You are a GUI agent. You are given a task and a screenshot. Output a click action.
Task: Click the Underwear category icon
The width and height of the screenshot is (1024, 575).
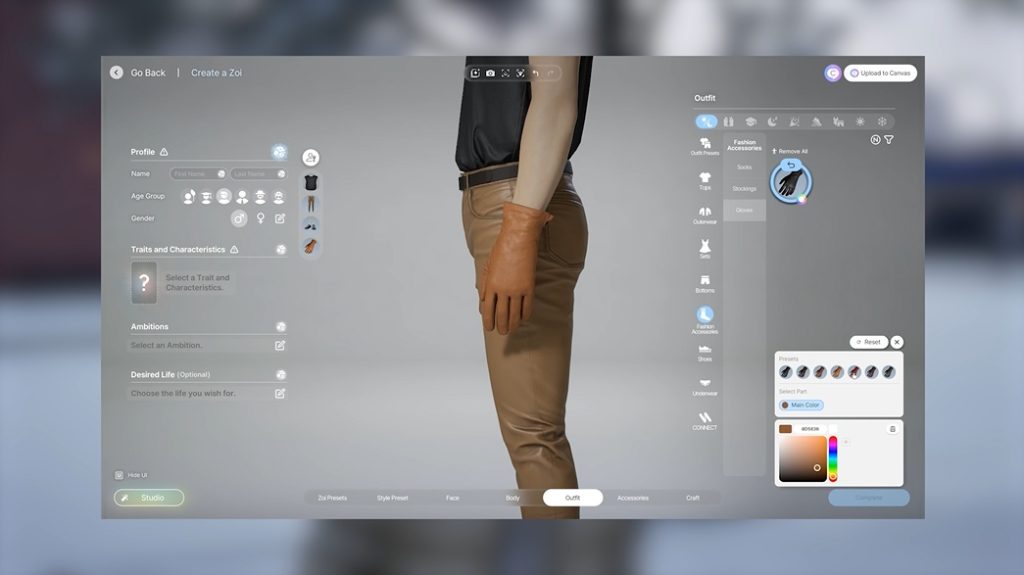705,386
